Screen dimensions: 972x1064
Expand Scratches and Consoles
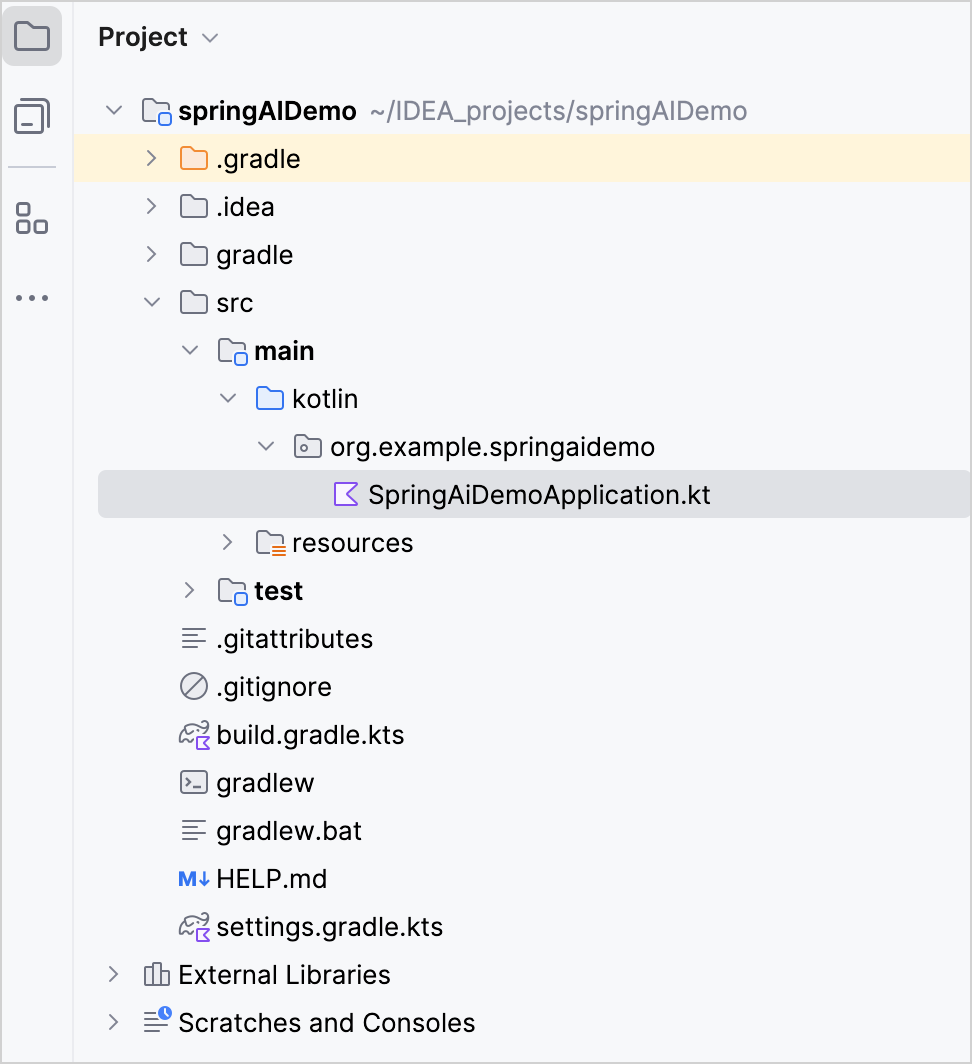pos(113,1022)
